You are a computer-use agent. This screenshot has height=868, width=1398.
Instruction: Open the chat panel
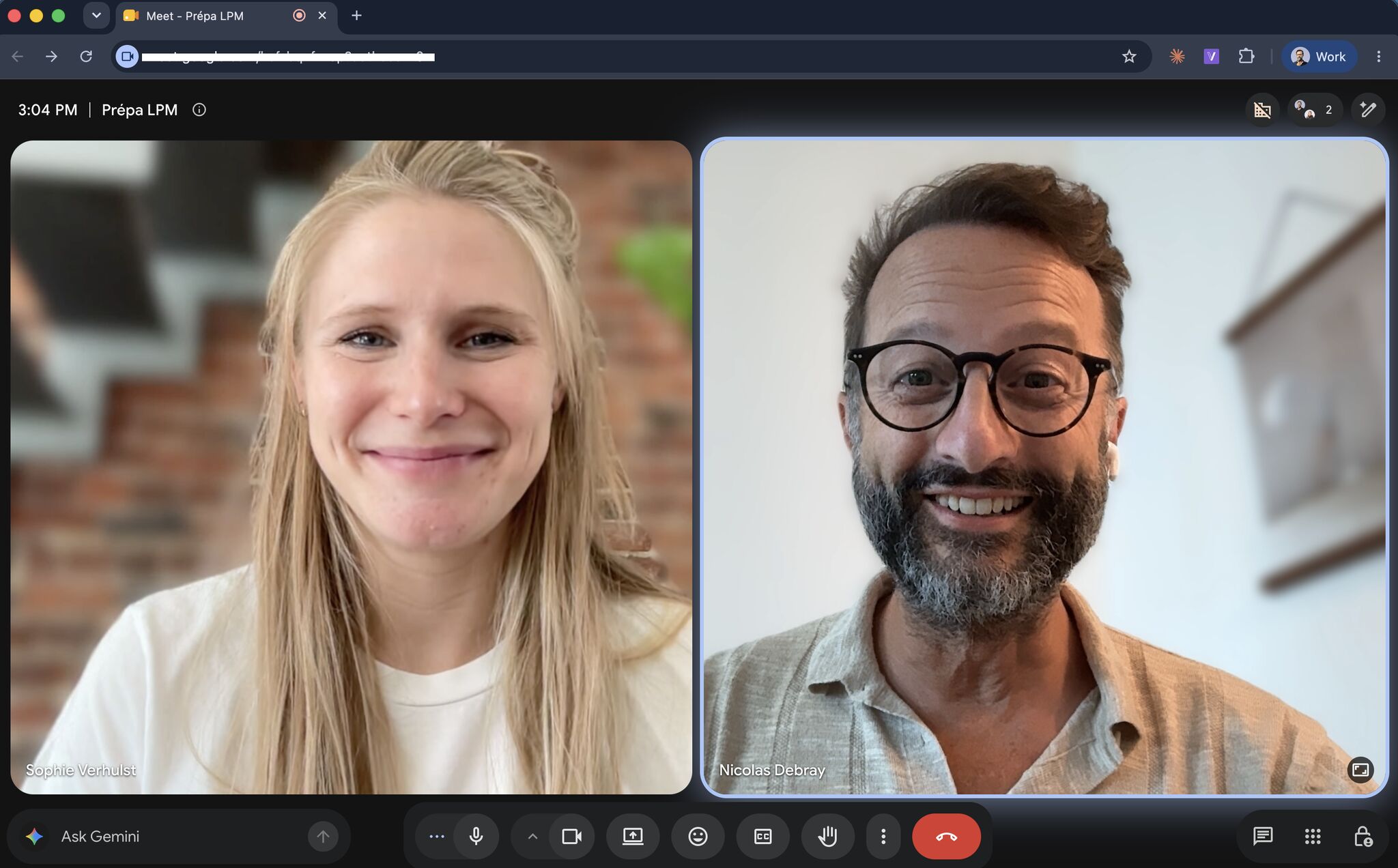pyautogui.click(x=1263, y=836)
